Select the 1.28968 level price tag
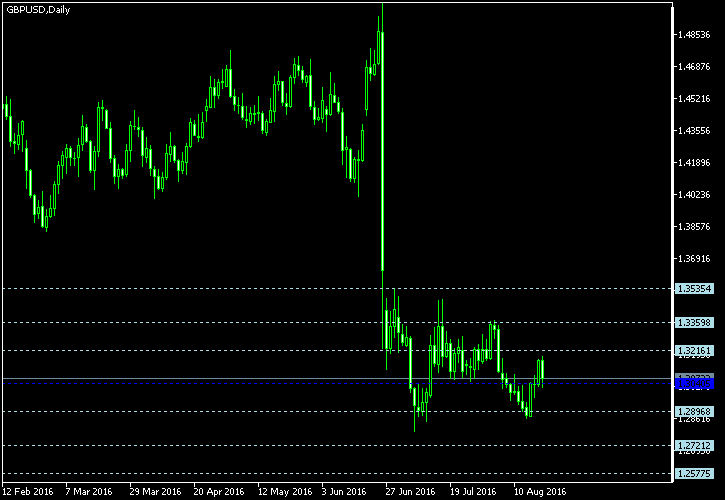This screenshot has width=725, height=500. point(694,411)
